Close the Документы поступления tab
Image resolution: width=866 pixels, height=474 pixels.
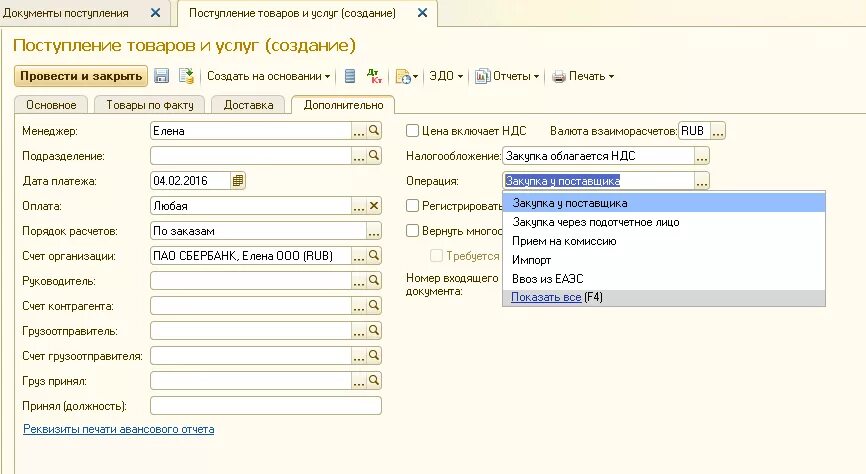(x=156, y=13)
